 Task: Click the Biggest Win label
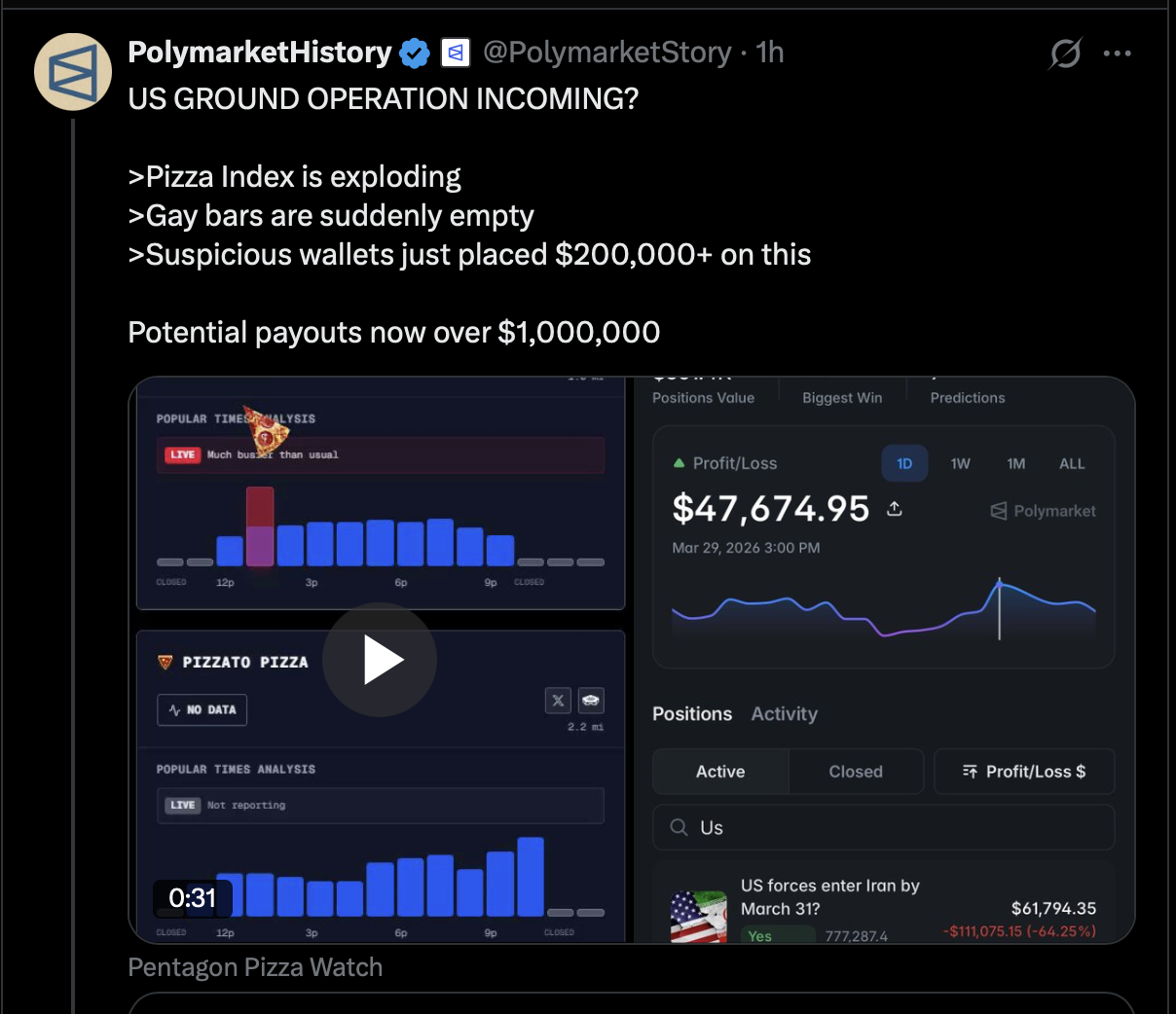842,398
